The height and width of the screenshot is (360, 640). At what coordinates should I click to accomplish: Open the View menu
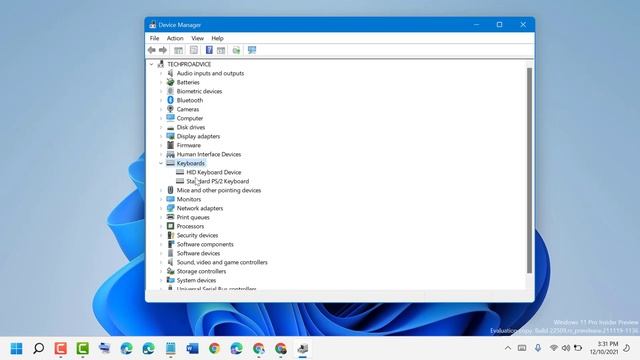[x=198, y=38]
